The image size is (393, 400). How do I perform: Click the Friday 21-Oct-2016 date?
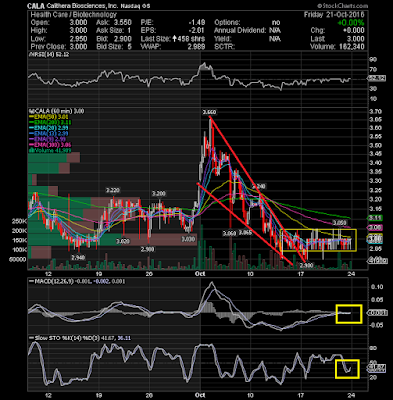(x=334, y=15)
